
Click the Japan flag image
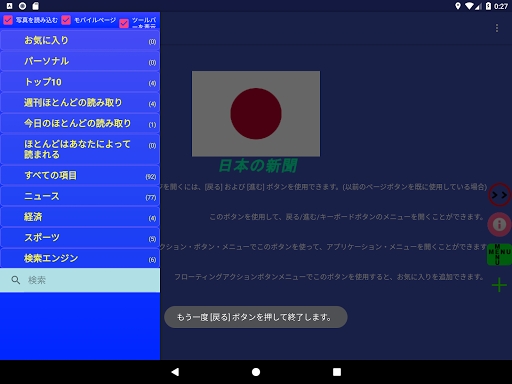(x=256, y=114)
